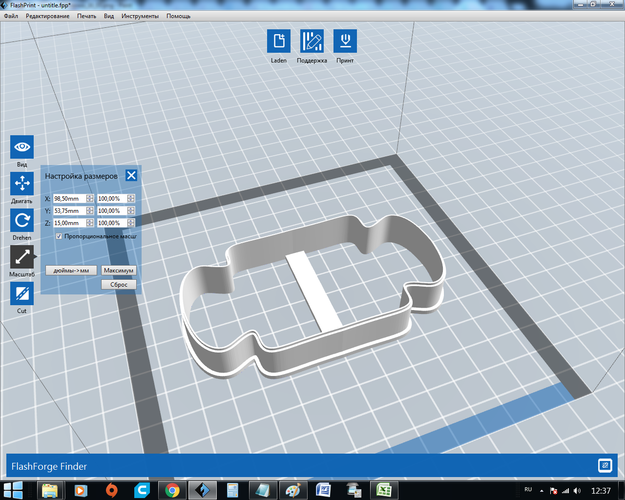The image size is (625, 500).
Task: Open the Редактирование menu
Action: coord(47,16)
